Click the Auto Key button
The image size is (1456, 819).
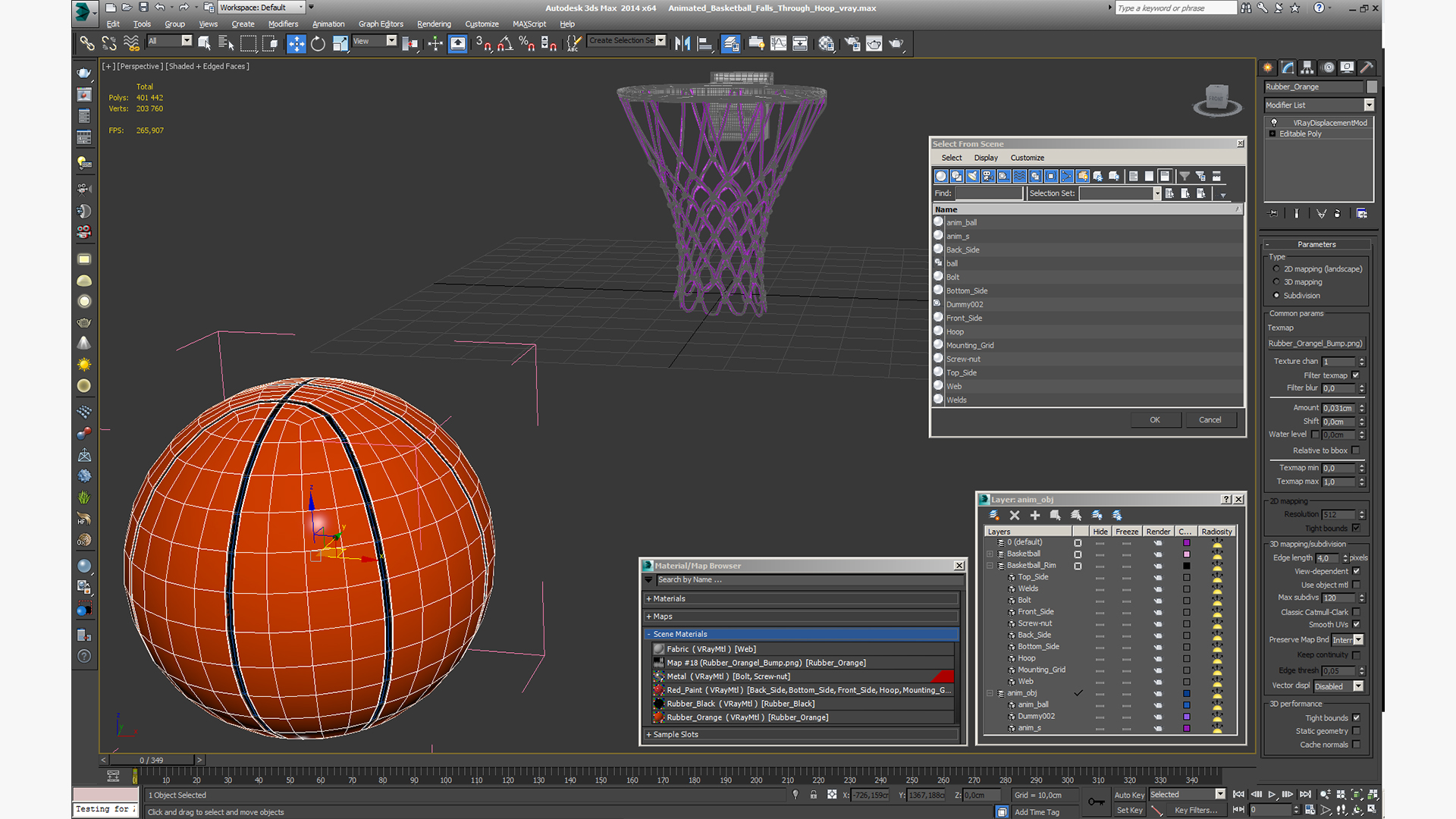(x=1129, y=795)
